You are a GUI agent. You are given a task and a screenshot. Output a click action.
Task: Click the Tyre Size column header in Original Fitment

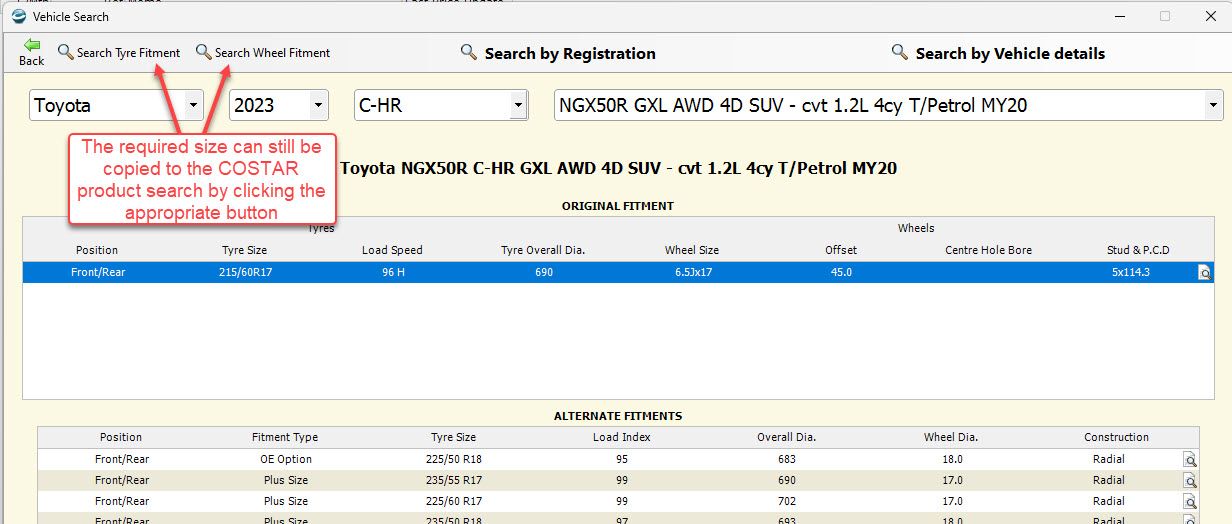244,250
